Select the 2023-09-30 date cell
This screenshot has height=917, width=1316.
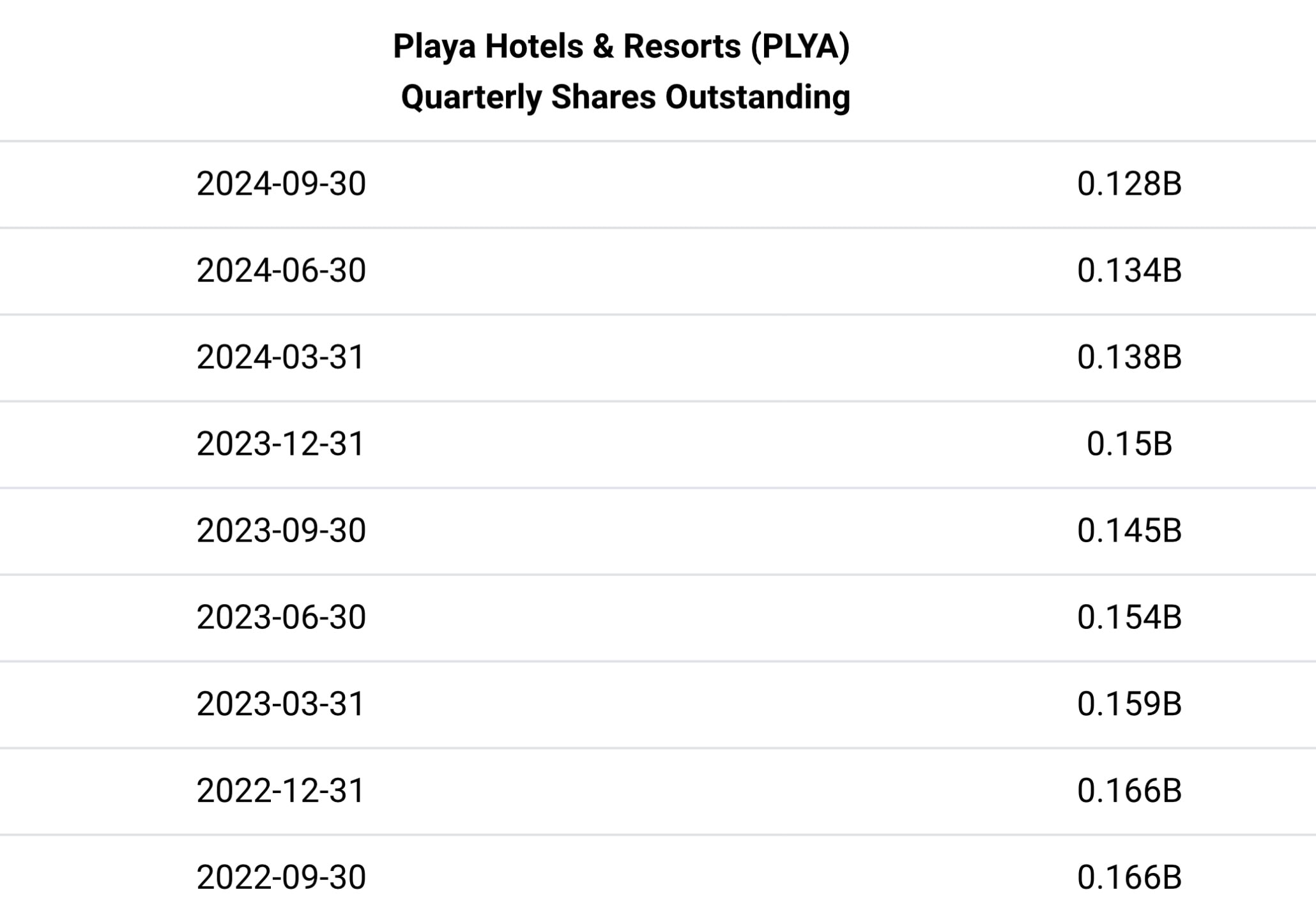coord(281,531)
